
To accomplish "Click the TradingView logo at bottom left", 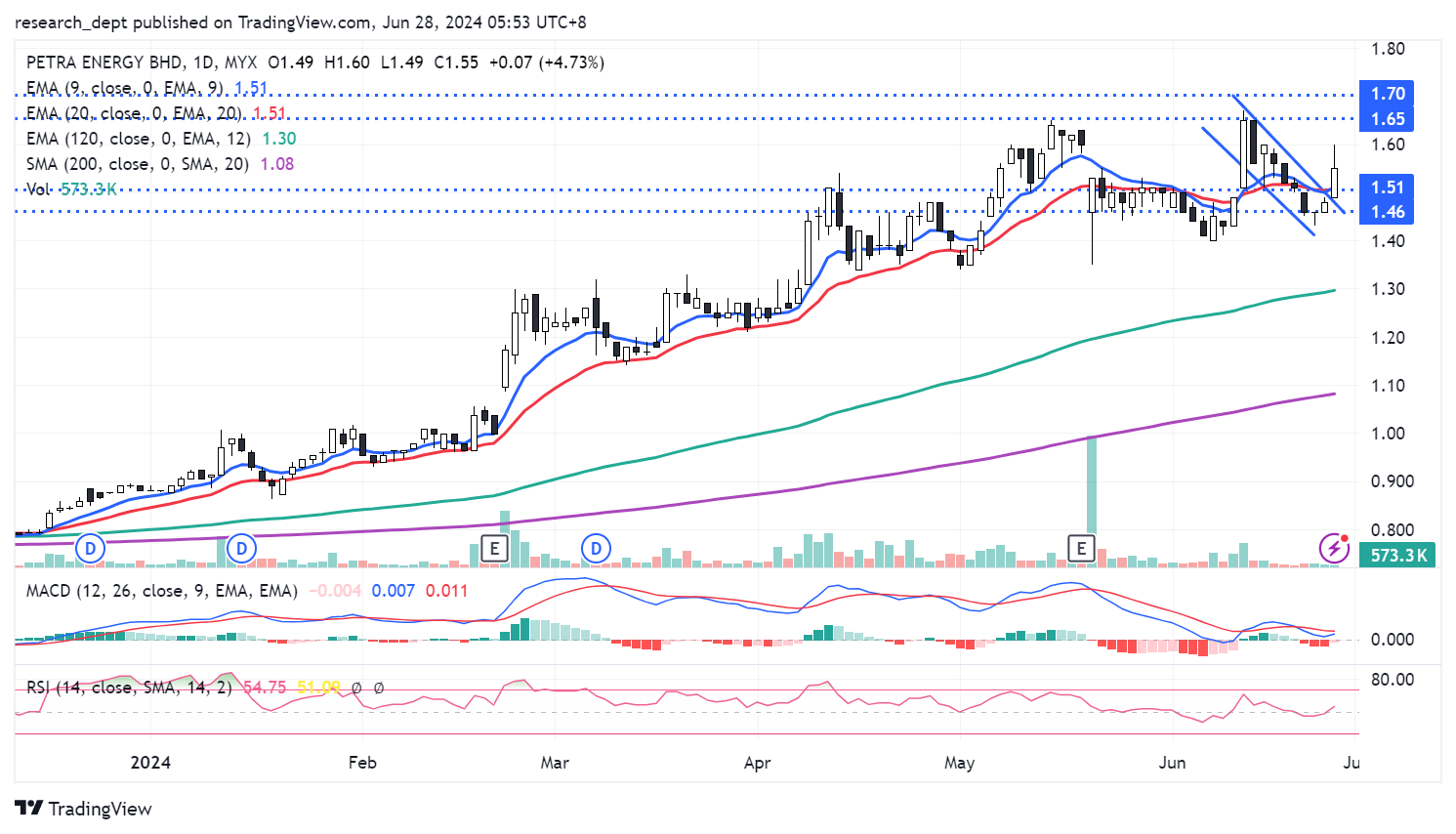I will (84, 809).
